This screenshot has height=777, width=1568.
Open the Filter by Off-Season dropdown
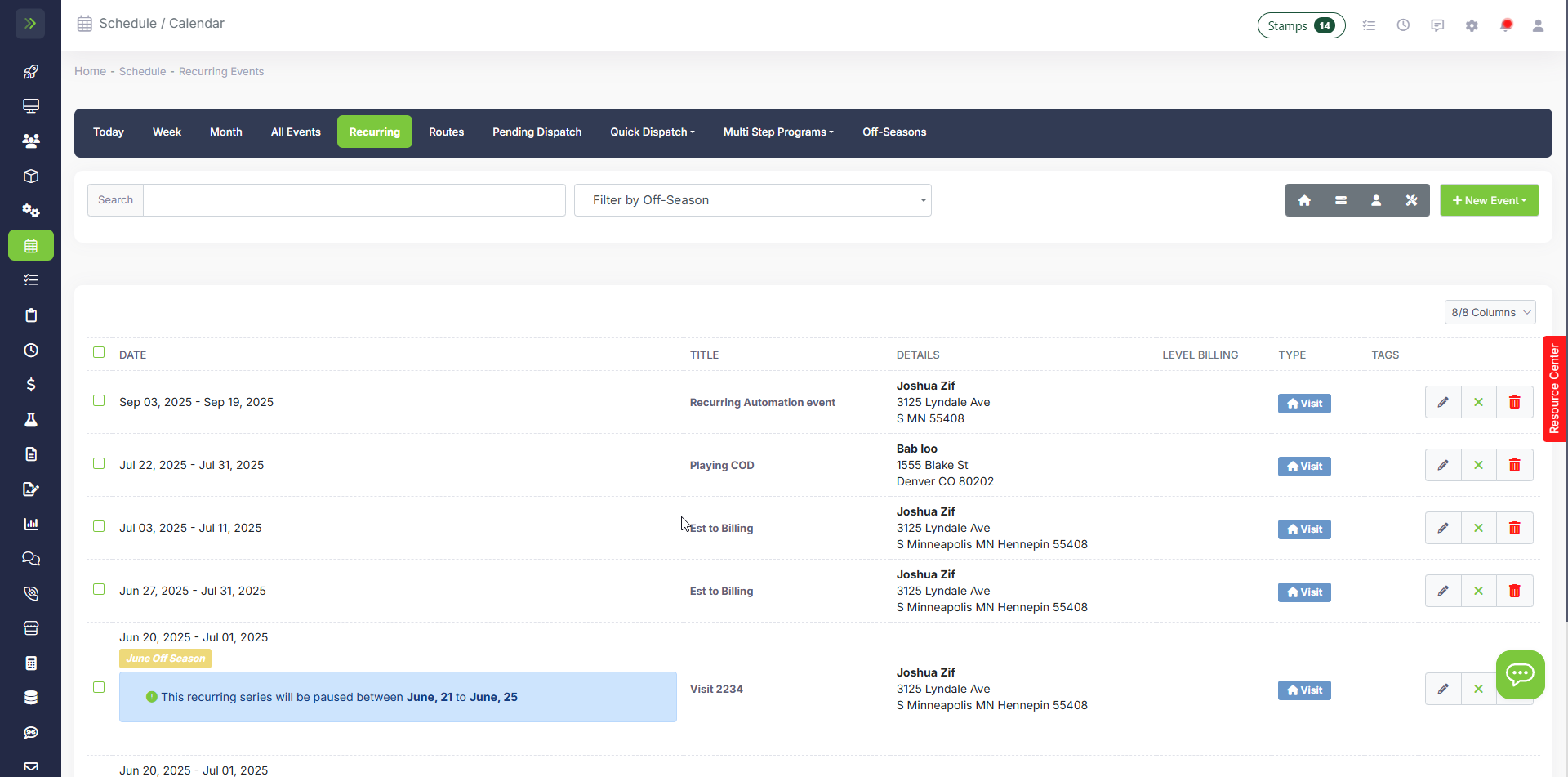(752, 200)
